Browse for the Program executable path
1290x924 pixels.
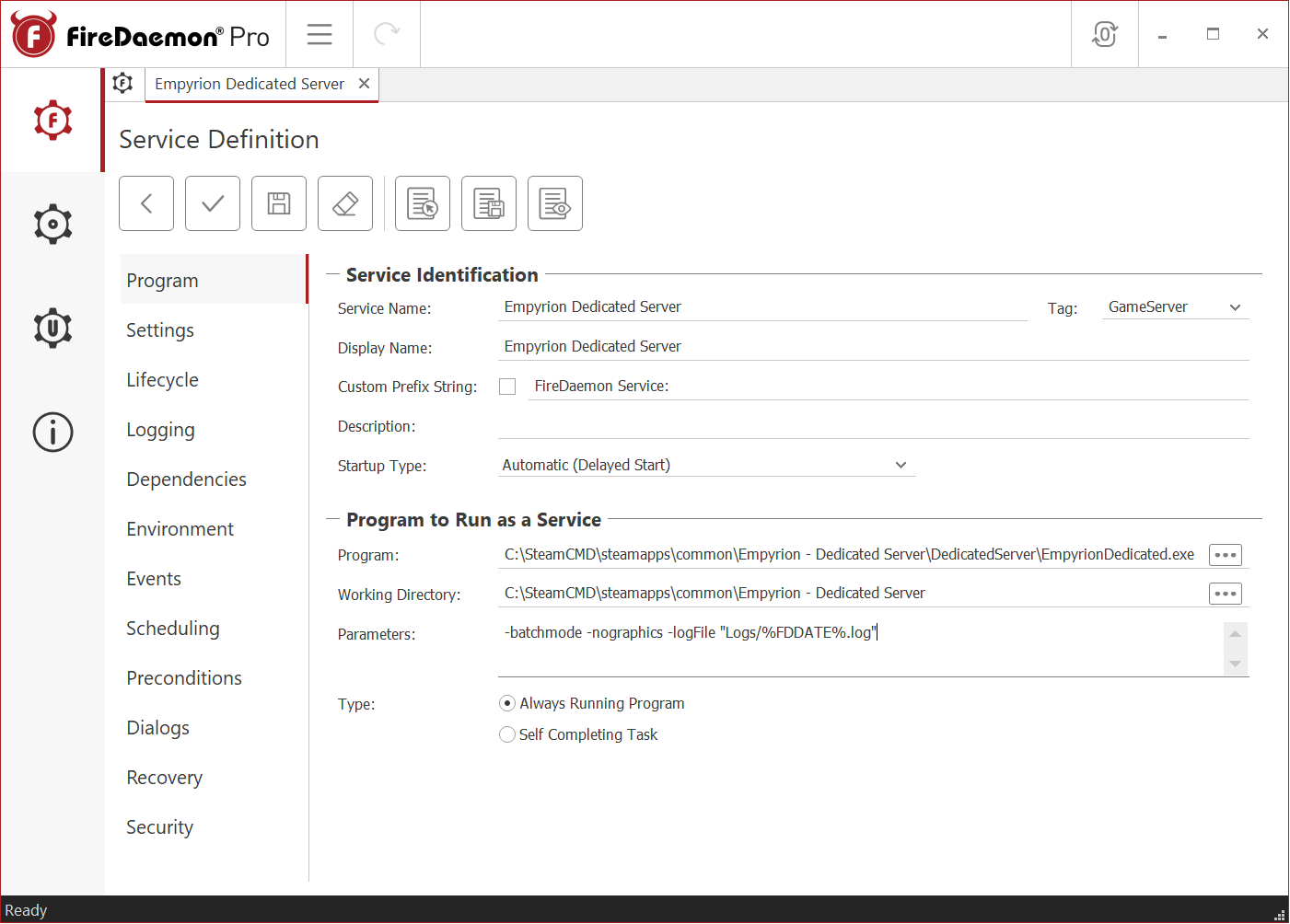click(1225, 555)
